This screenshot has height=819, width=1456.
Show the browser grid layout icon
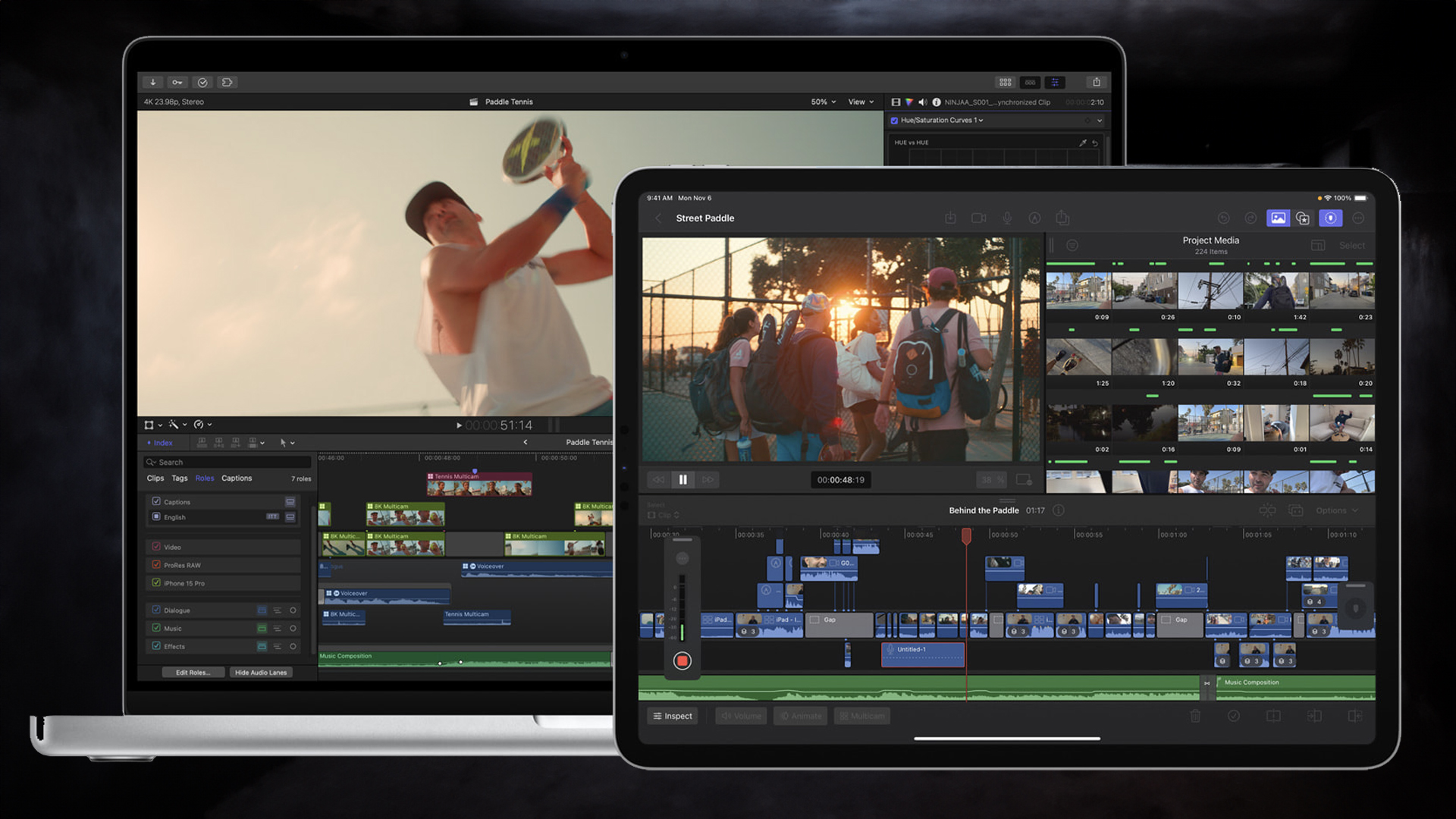[x=1005, y=82]
